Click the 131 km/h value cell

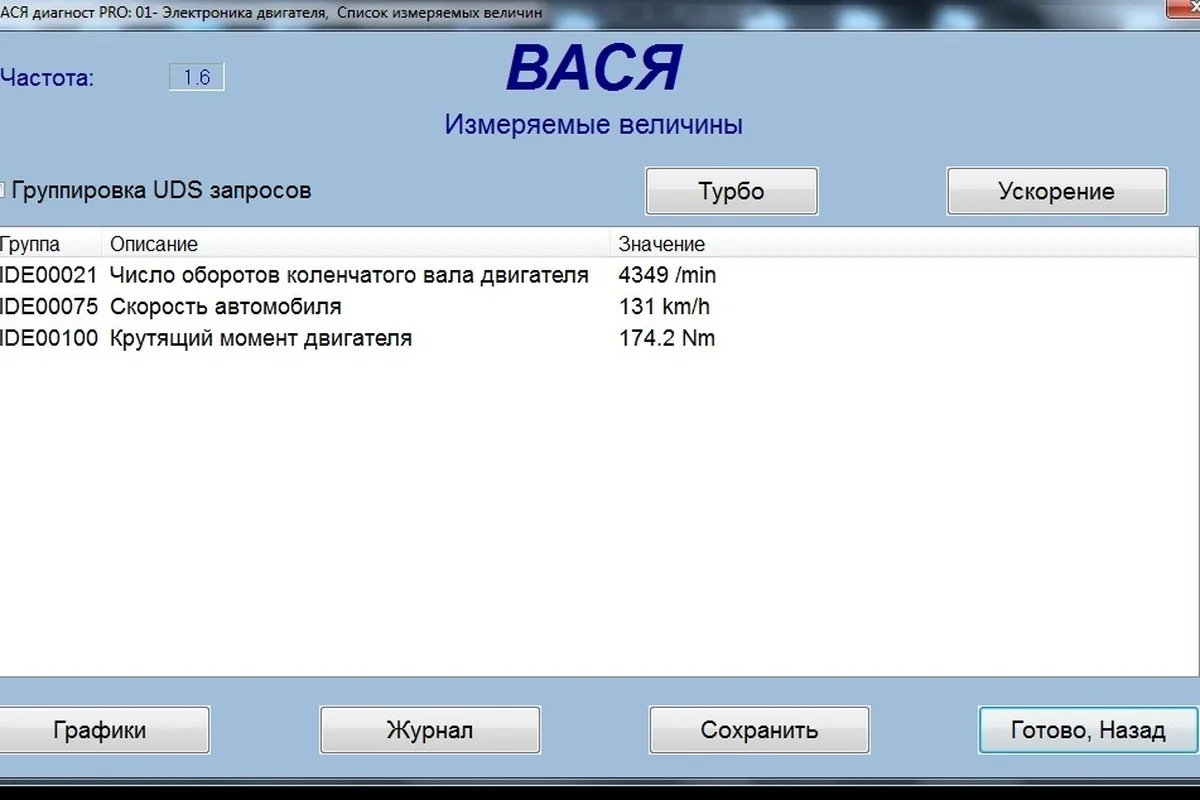[665, 306]
